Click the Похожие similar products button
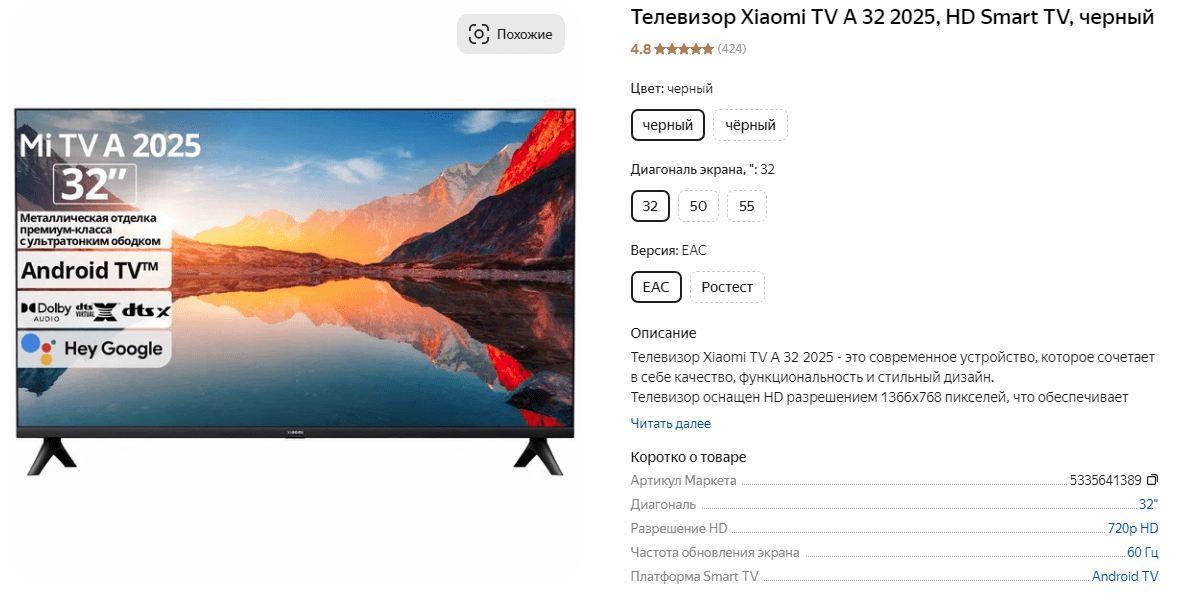1180x593 pixels. click(511, 34)
